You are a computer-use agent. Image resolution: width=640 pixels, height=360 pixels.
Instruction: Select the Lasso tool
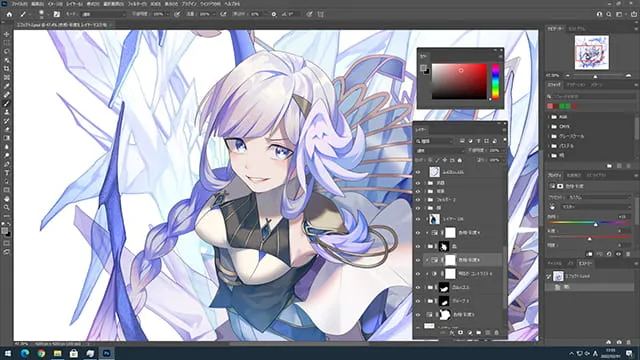[7, 51]
